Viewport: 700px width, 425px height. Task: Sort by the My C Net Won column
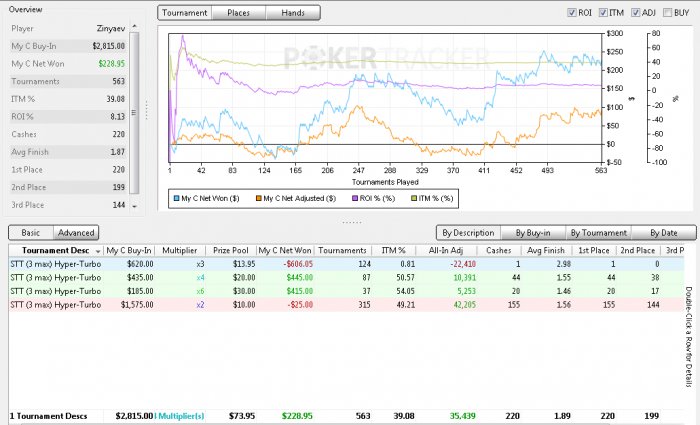284,249
